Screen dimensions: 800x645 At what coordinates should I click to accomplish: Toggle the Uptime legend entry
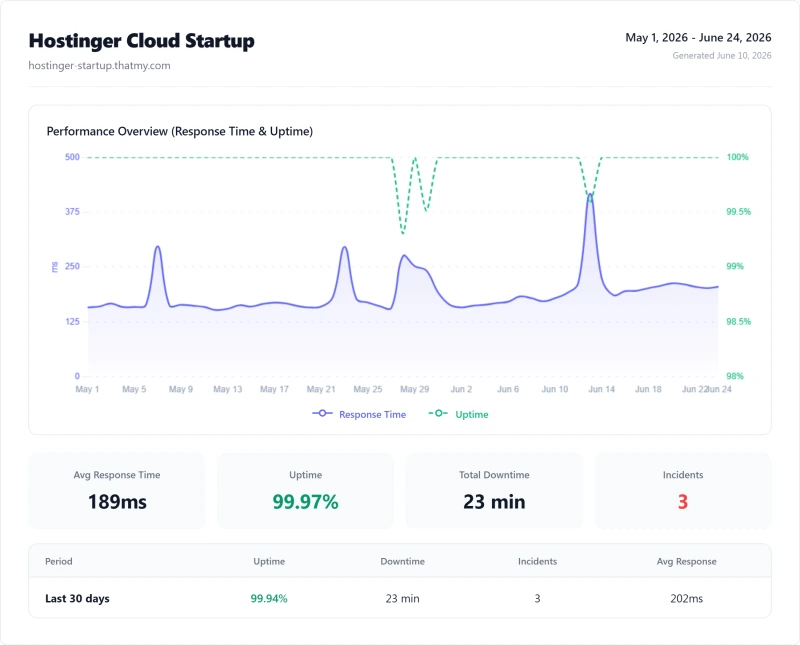pyautogui.click(x=458, y=414)
